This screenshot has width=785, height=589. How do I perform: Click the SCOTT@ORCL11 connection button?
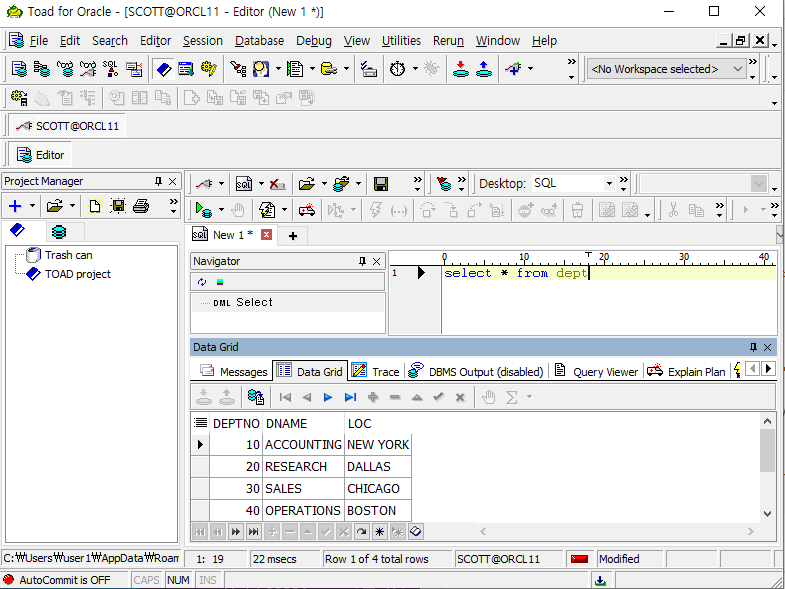click(x=68, y=126)
